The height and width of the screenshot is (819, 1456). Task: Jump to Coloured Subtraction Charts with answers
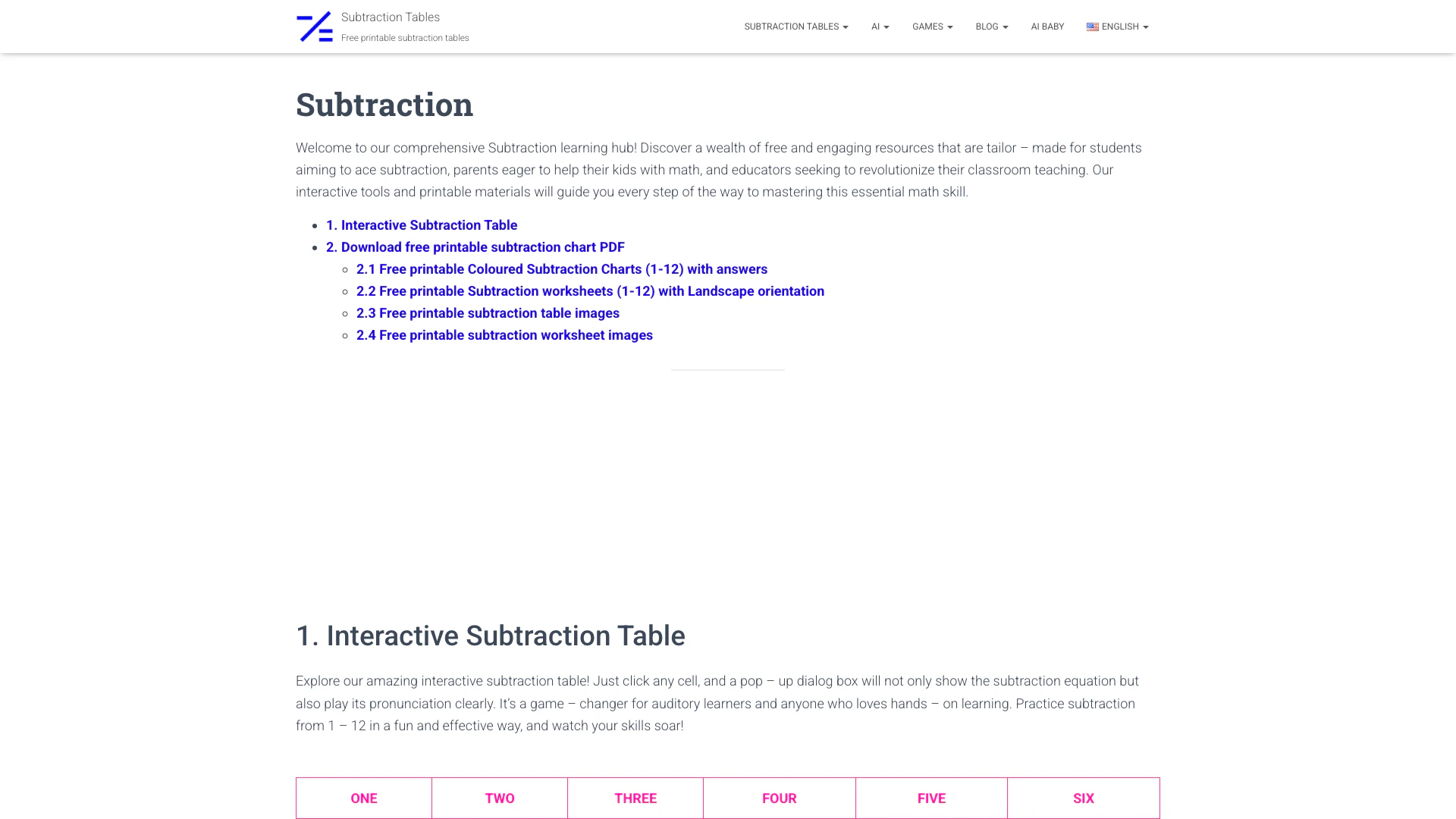(x=562, y=269)
